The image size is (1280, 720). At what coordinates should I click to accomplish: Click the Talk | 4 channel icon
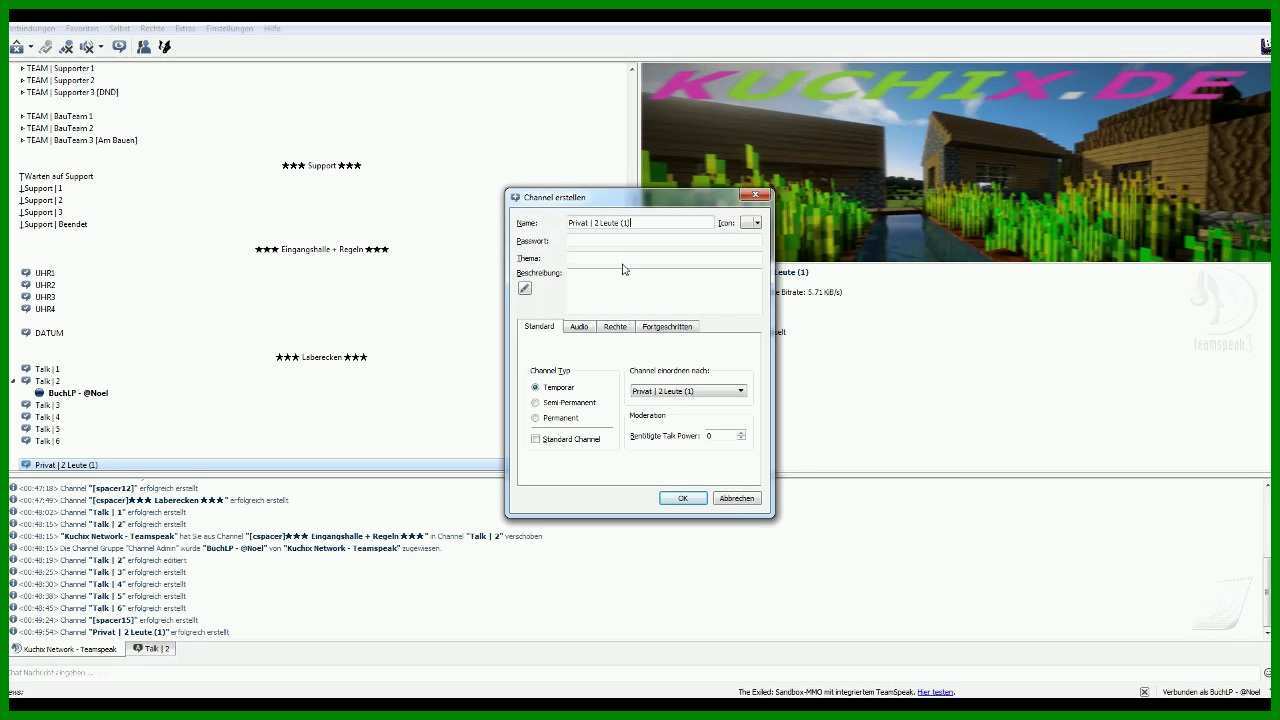coord(26,417)
